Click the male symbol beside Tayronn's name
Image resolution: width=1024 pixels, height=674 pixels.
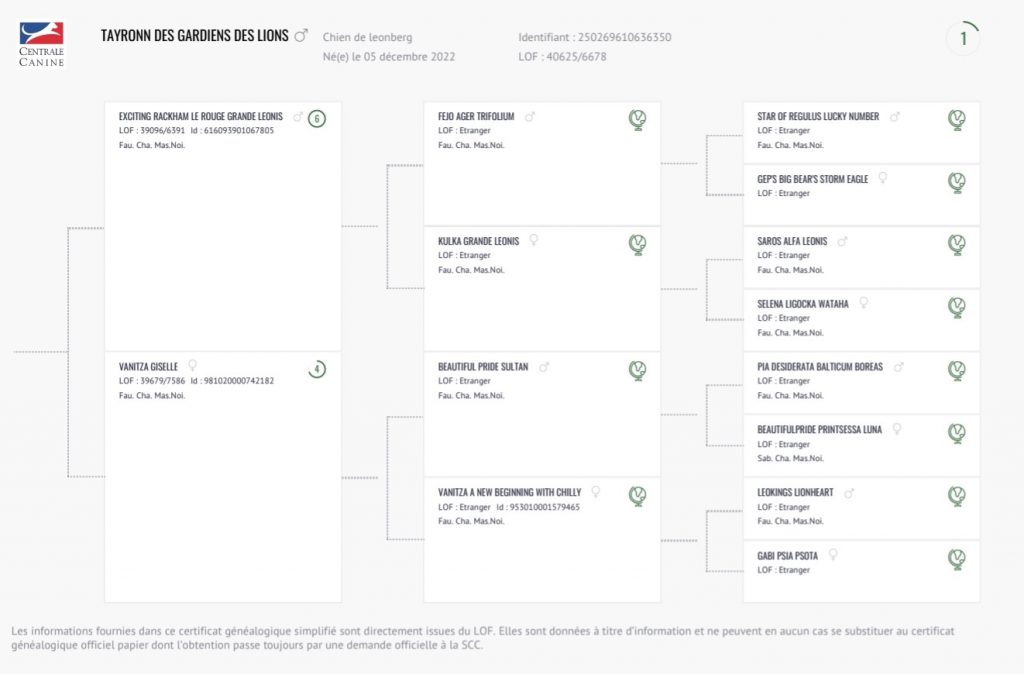[301, 36]
